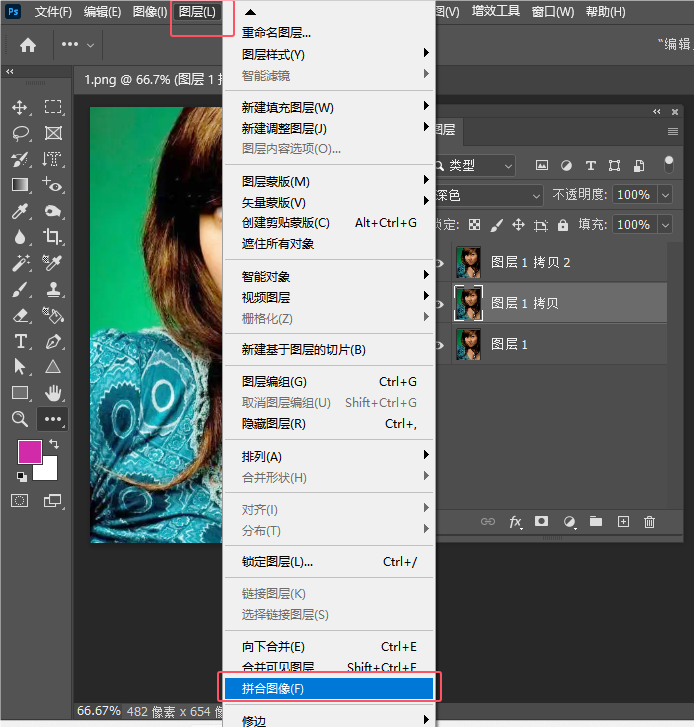
Task: Select the Brush tool
Action: 19,290
